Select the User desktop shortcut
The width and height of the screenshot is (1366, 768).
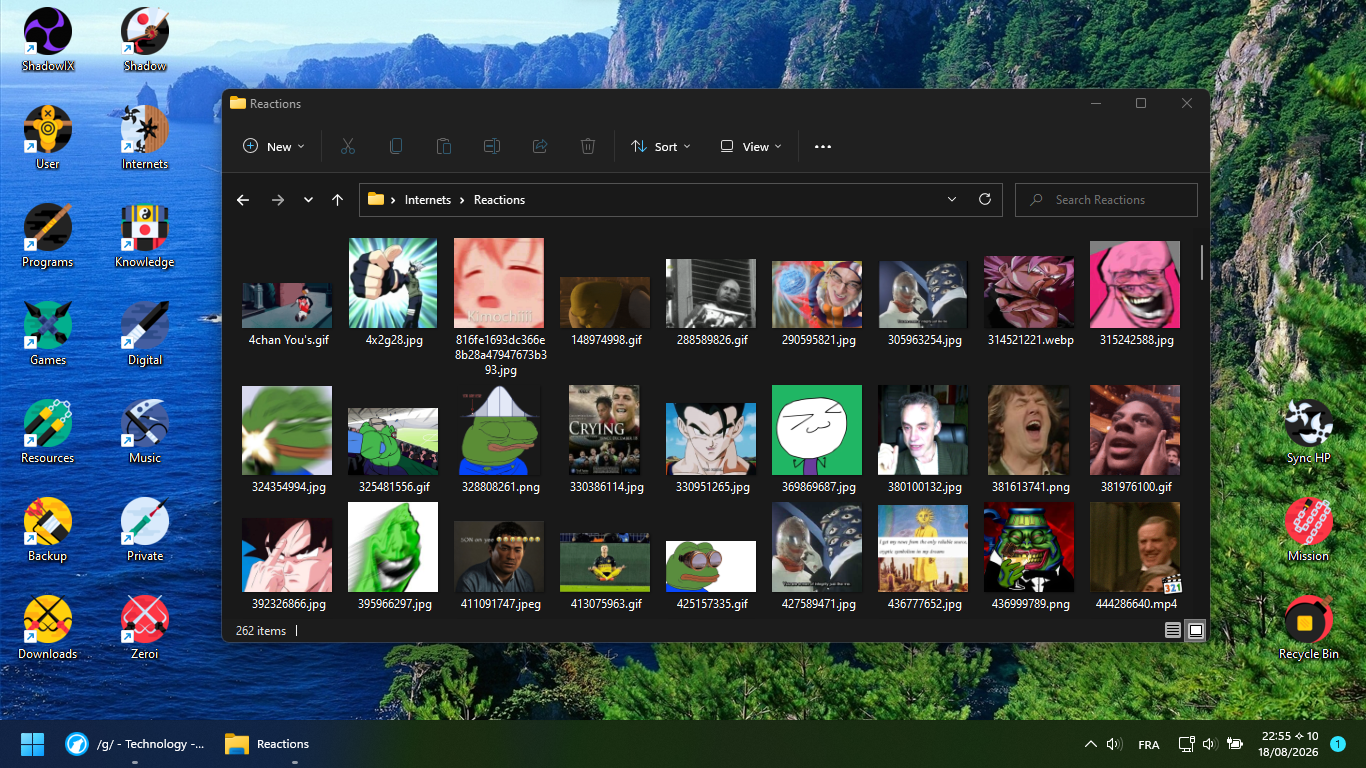[48, 138]
